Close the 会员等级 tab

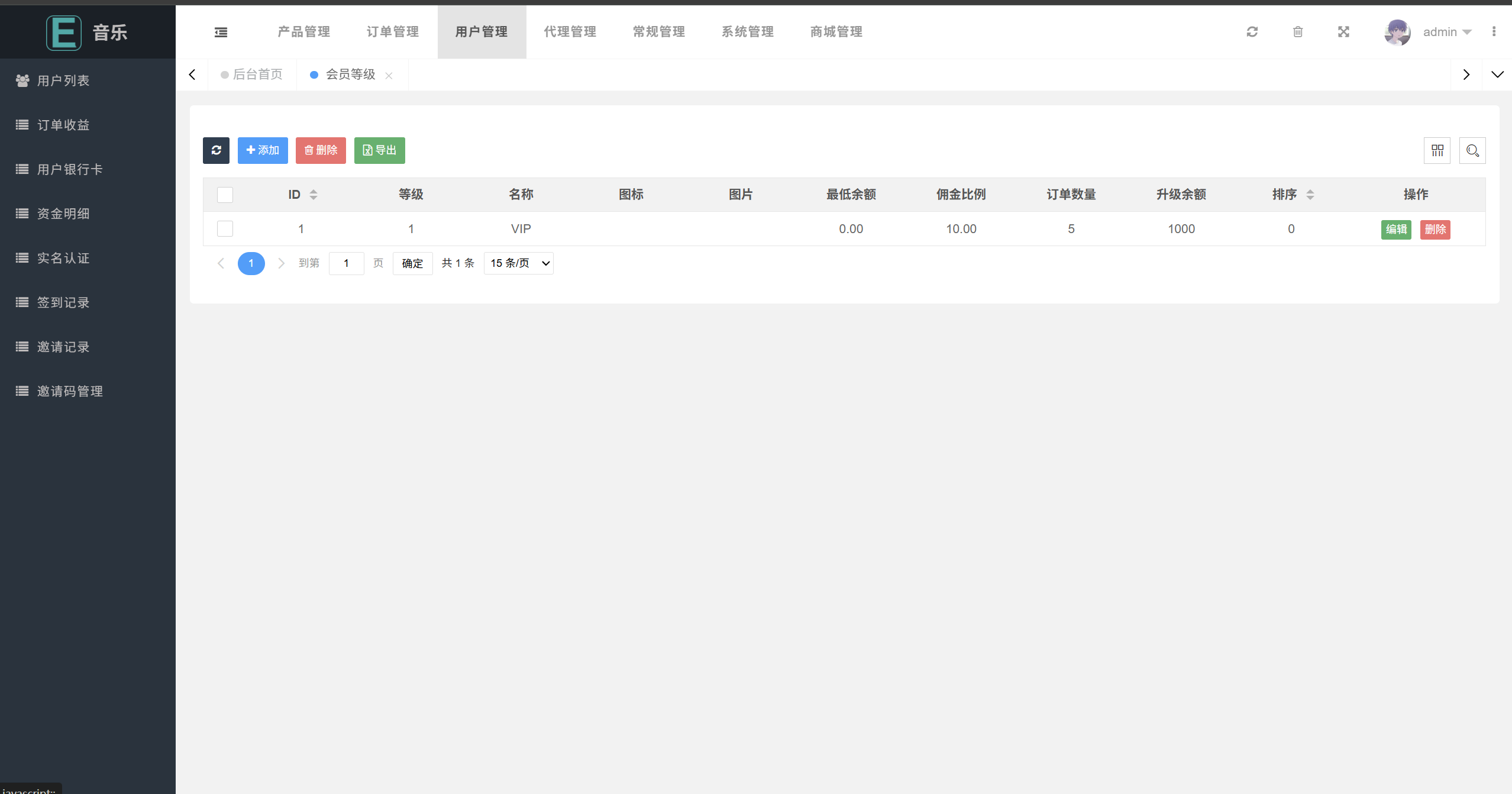tap(389, 75)
